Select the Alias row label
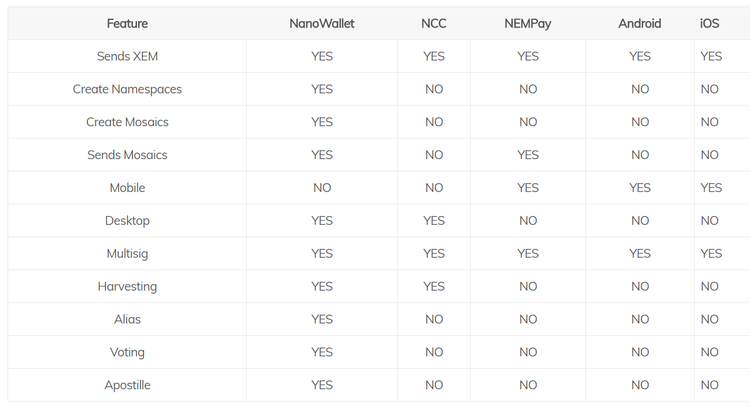Viewport: 750px width, 418px height. pyautogui.click(x=127, y=320)
